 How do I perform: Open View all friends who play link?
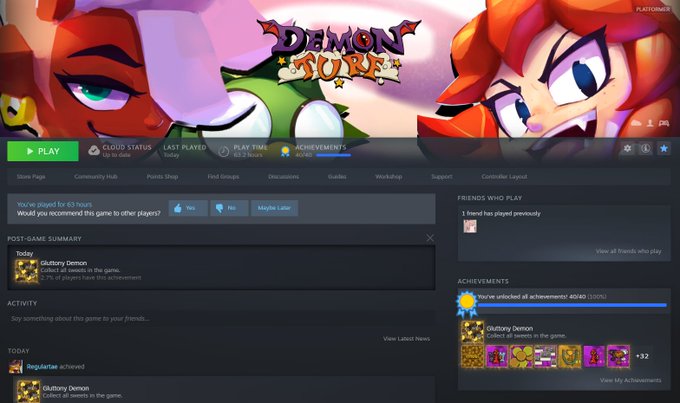click(x=628, y=251)
